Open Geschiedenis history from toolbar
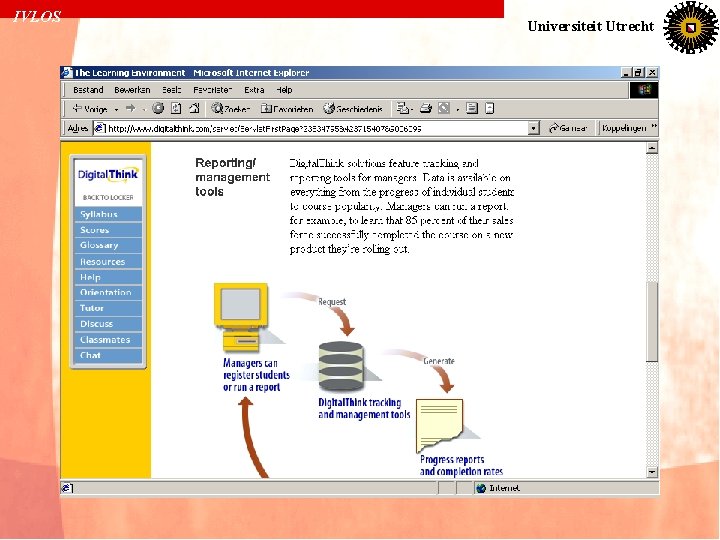This screenshot has height=540, width=720. pyautogui.click(x=353, y=109)
